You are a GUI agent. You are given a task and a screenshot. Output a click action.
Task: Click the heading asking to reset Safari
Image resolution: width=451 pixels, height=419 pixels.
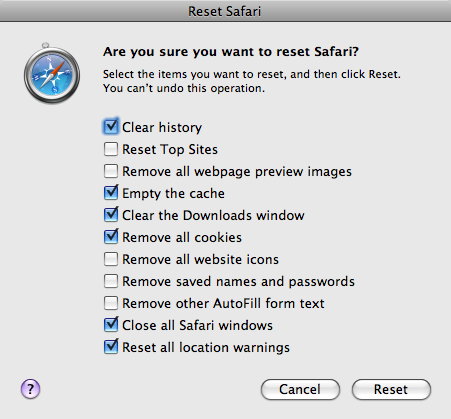click(231, 52)
